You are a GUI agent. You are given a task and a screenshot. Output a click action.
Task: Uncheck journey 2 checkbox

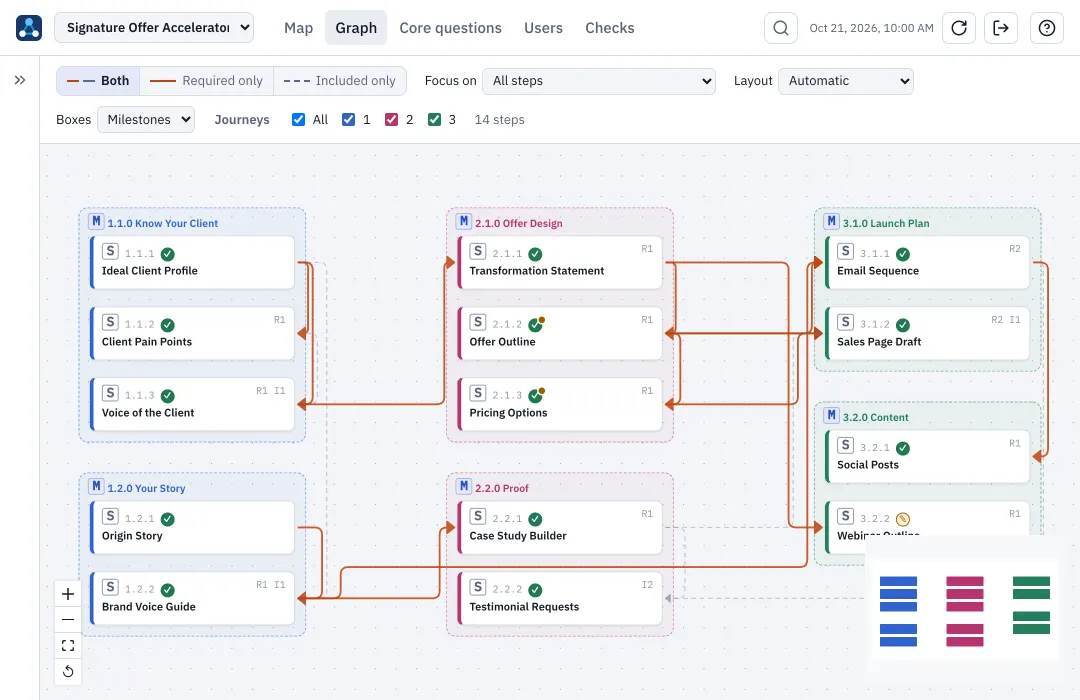tap(391, 120)
